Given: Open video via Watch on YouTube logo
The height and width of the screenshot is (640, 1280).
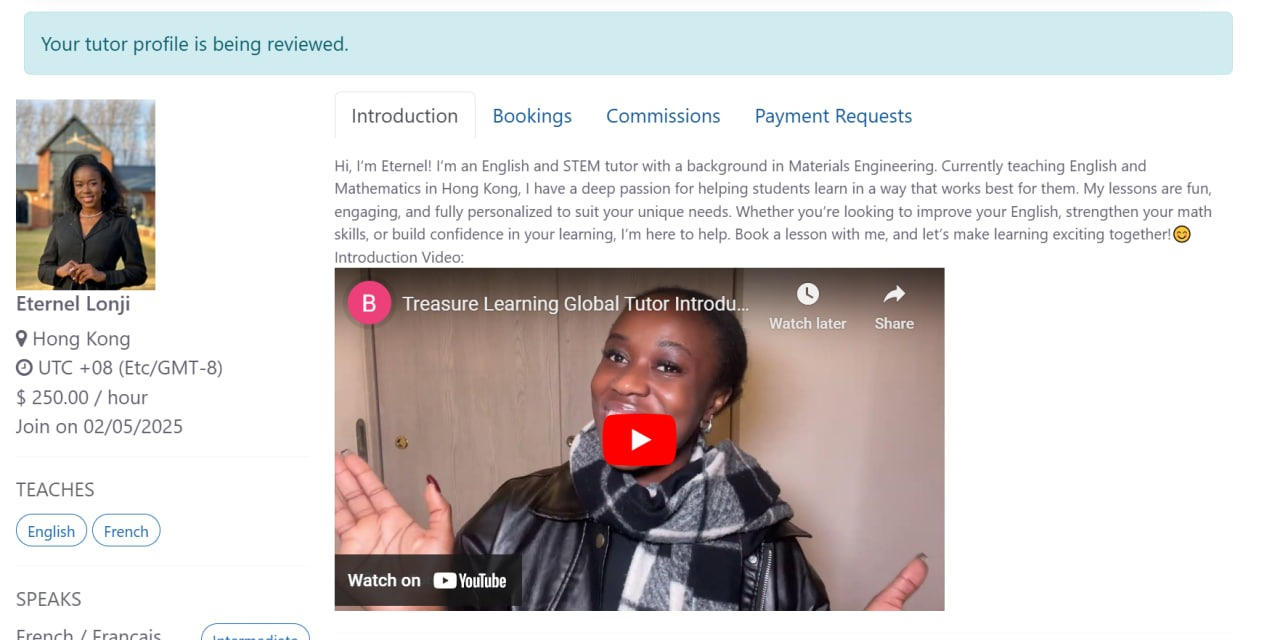Looking at the screenshot, I should click(427, 581).
